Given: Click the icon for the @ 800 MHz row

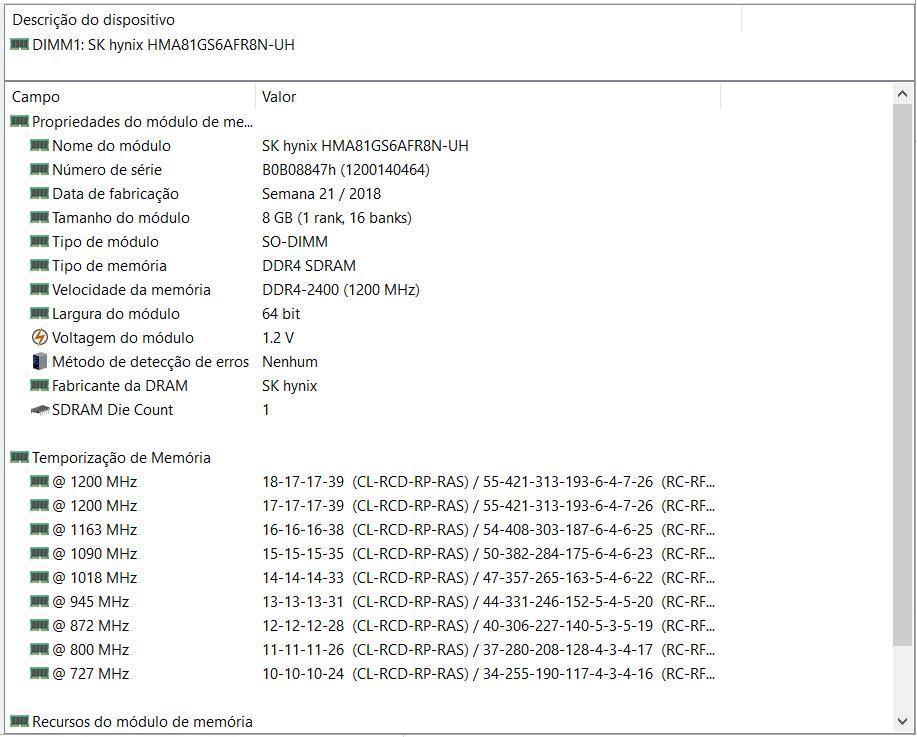Looking at the screenshot, I should coord(39,649).
